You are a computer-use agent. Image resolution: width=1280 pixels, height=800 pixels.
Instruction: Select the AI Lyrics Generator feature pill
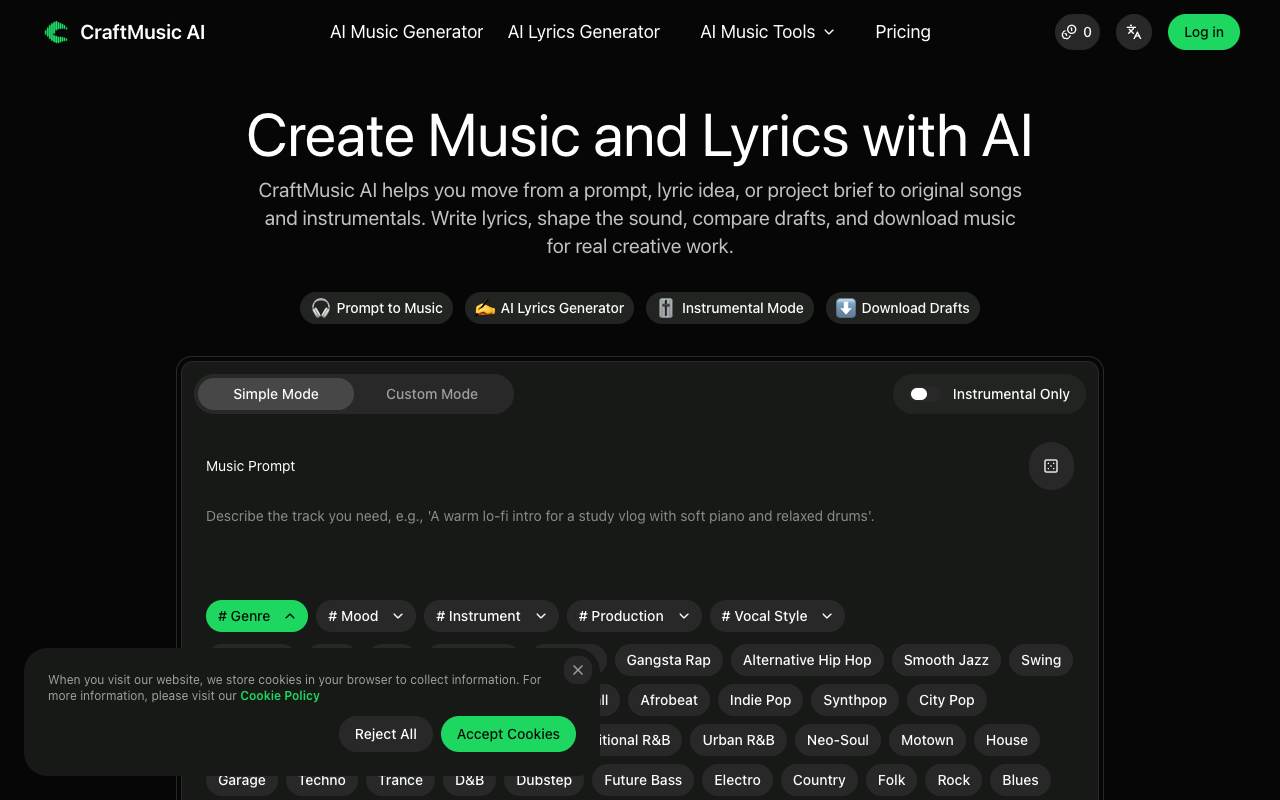coord(550,308)
